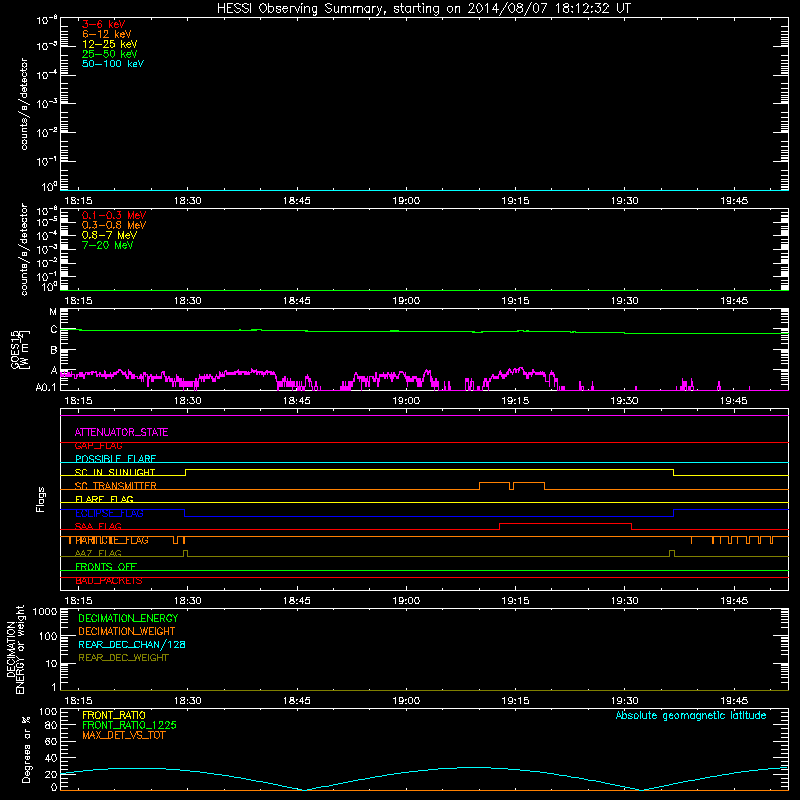Select the 'SC_TRANSMITTER' flag label
This screenshot has width=800, height=800.
(115, 486)
